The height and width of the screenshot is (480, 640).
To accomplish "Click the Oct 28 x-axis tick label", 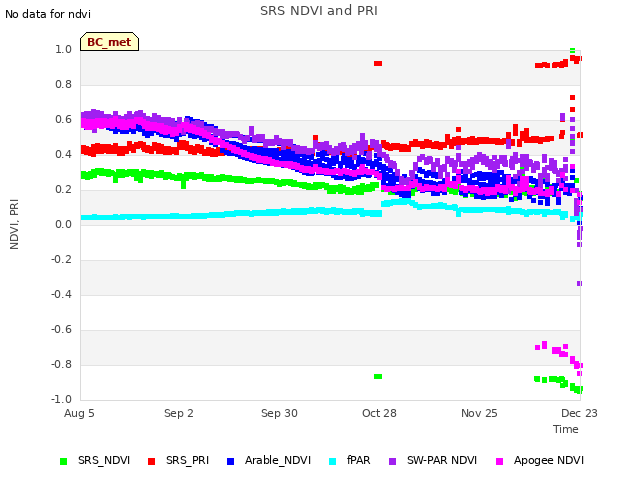I will click(379, 413).
